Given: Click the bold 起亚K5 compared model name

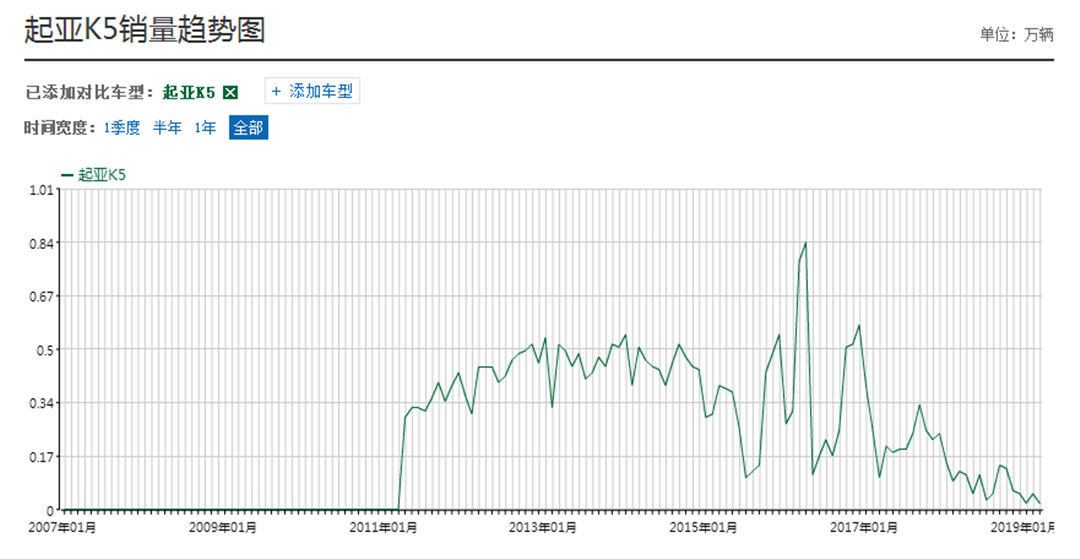Looking at the screenshot, I should pyautogui.click(x=189, y=92).
